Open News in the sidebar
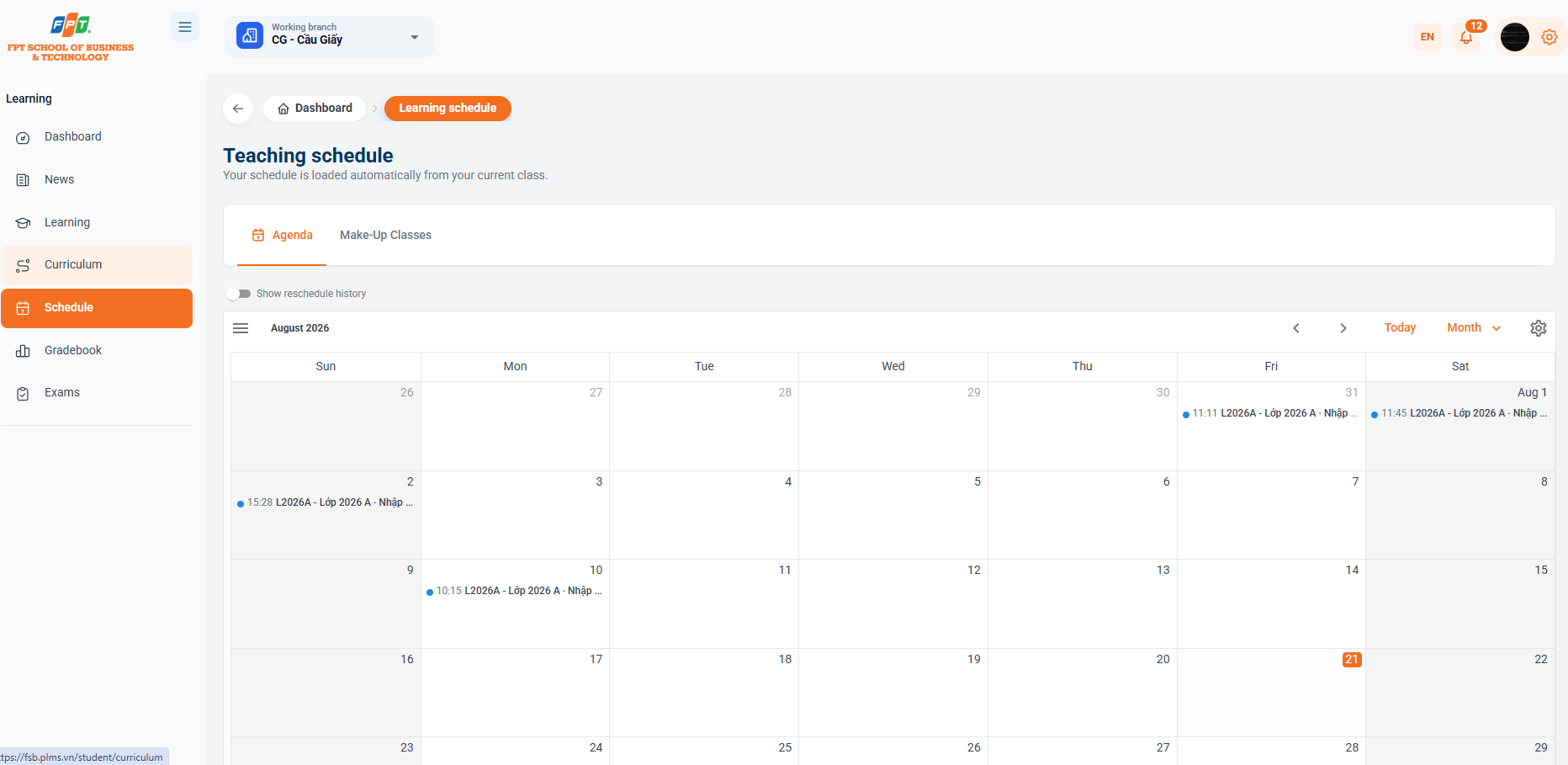This screenshot has width=1568, height=765. pyautogui.click(x=97, y=180)
